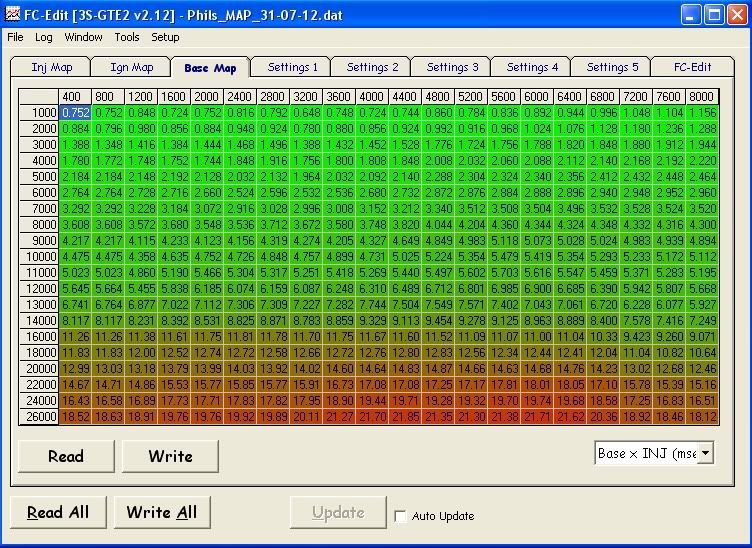Select cell 5.023 under column 400 row 11000
Image resolution: width=752 pixels, height=548 pixels.
coord(75,273)
